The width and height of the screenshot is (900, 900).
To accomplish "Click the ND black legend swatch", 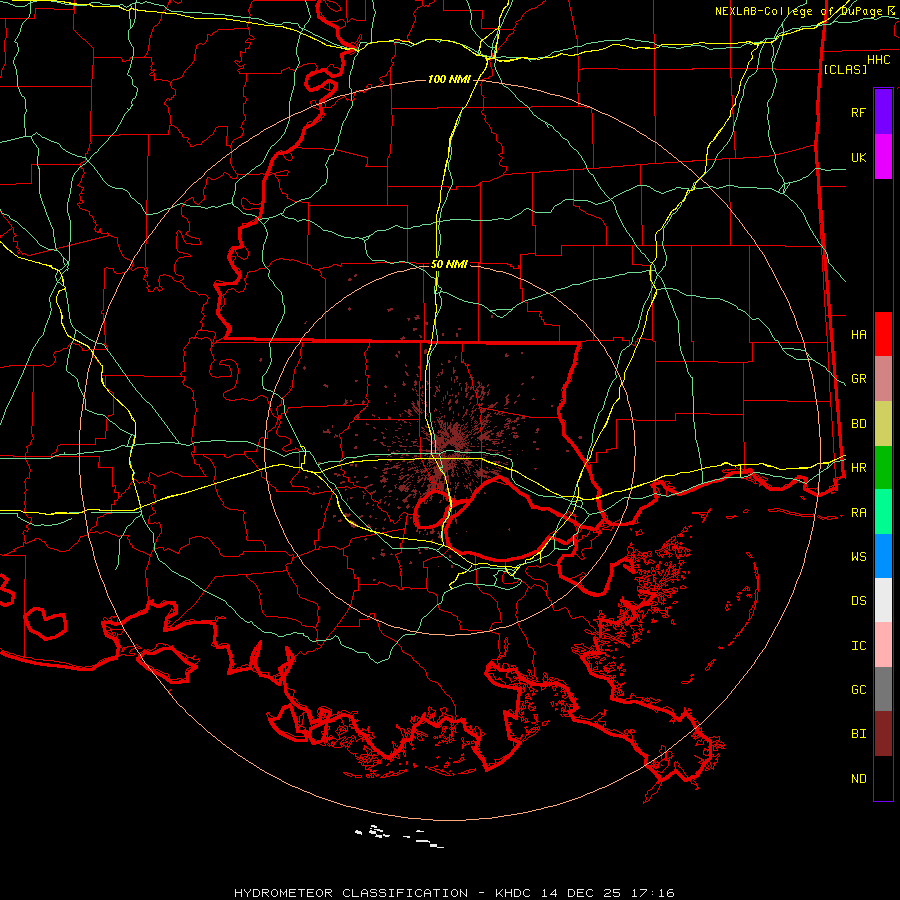I will (883, 778).
